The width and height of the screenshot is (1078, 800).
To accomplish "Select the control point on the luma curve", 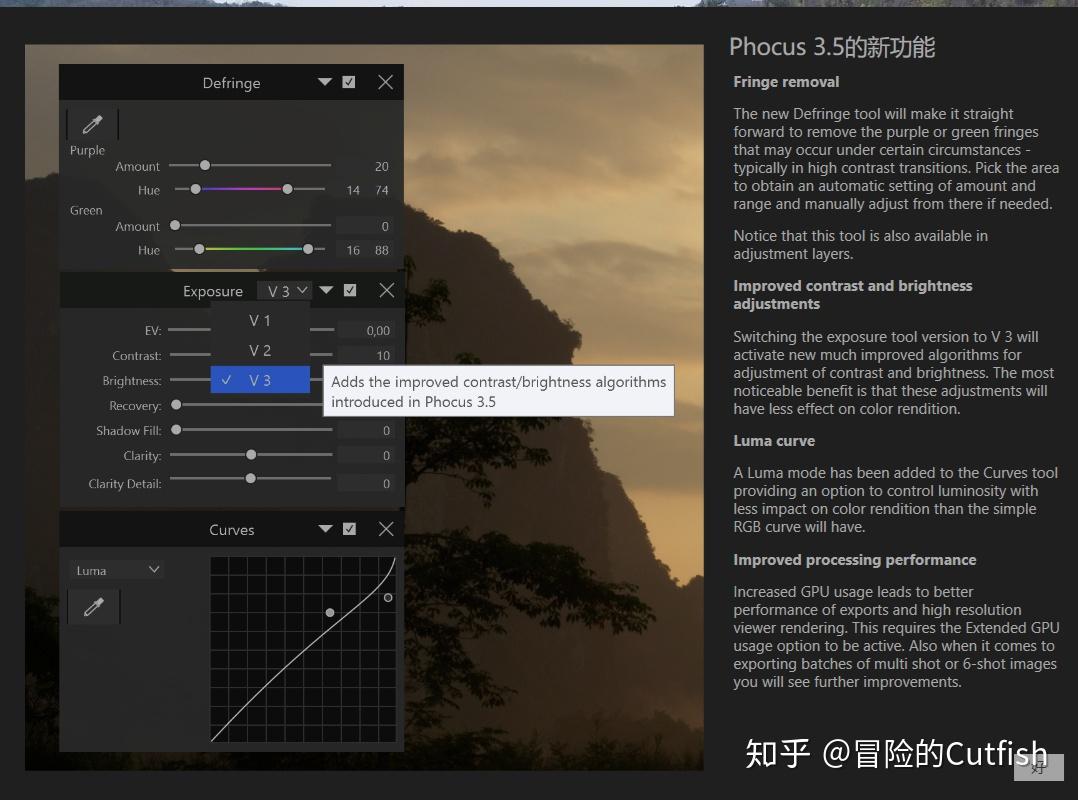I will click(330, 612).
